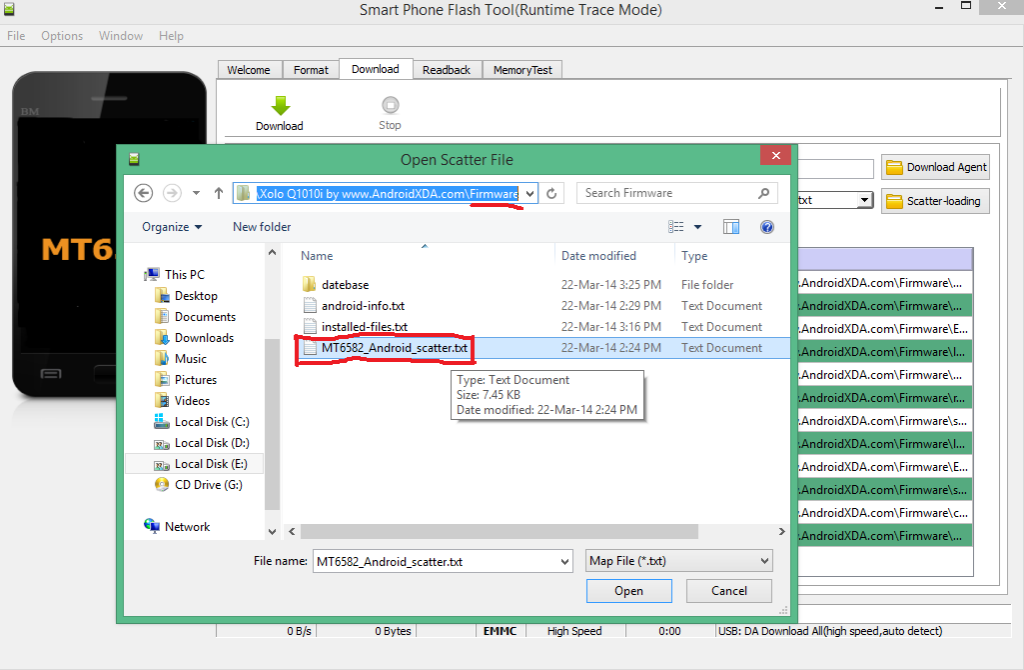Click the green Download arrow icon
This screenshot has height=670, width=1024.
pyautogui.click(x=280, y=105)
